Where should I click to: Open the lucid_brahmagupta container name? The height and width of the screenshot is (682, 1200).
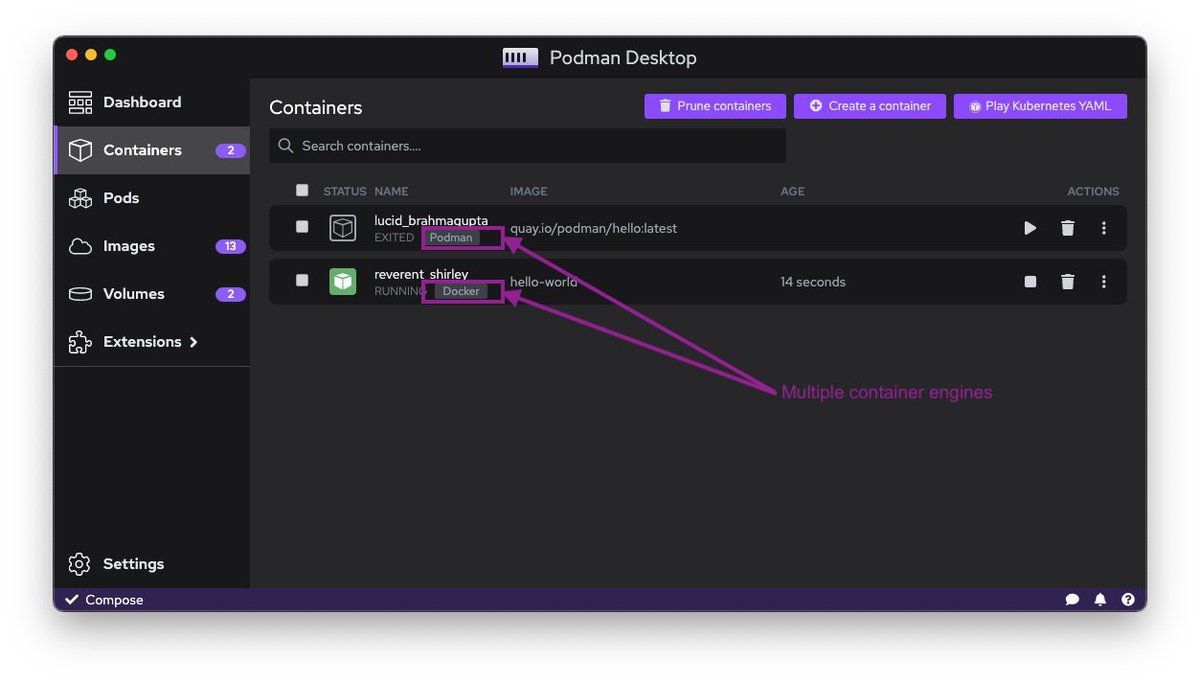point(431,220)
